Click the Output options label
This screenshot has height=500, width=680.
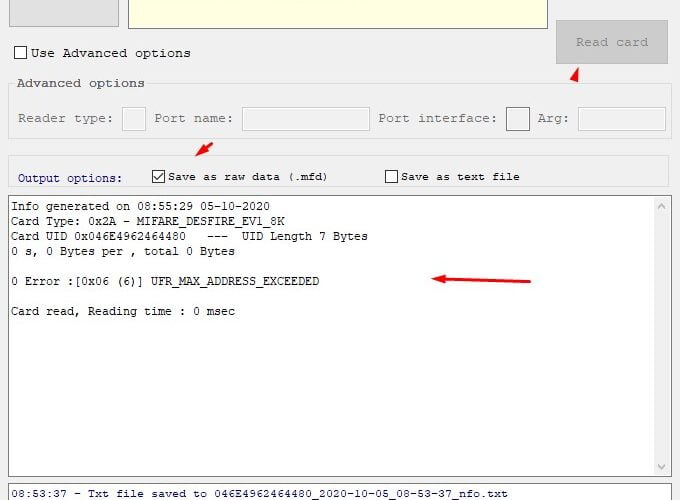click(70, 178)
